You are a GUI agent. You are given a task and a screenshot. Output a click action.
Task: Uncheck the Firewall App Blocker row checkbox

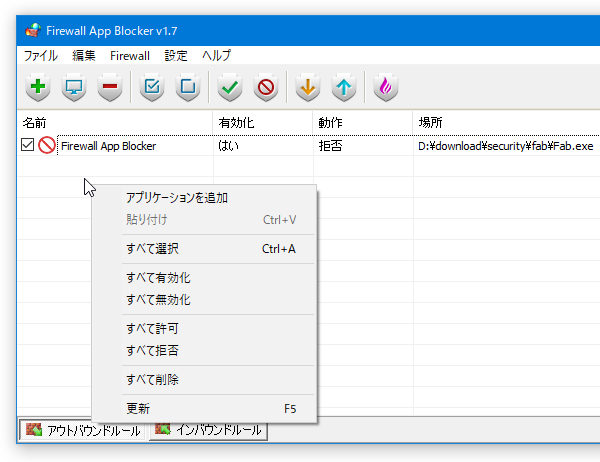(x=28, y=145)
